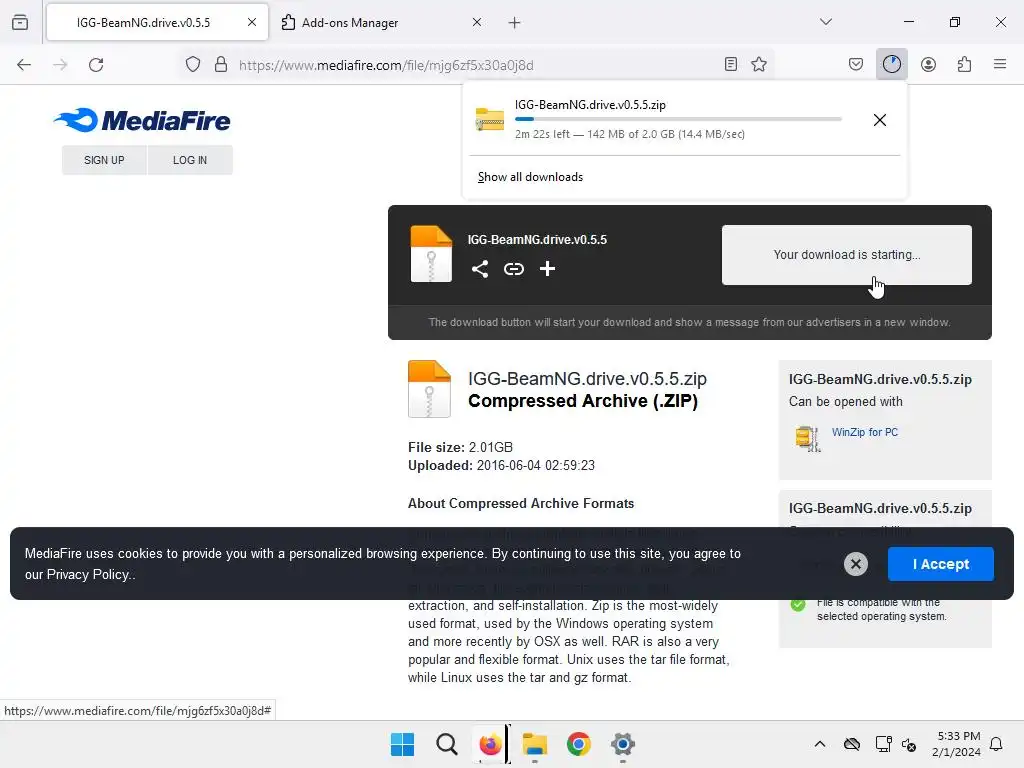This screenshot has width=1024, height=768.
Task: Click the WinZip for PC icon
Action: coord(808,439)
